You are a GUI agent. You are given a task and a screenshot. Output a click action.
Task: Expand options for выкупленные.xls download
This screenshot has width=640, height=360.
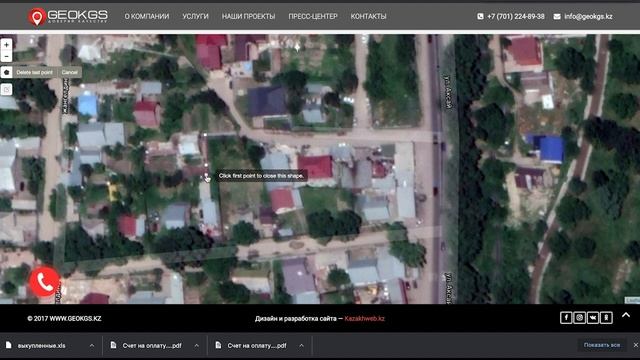[x=92, y=345]
